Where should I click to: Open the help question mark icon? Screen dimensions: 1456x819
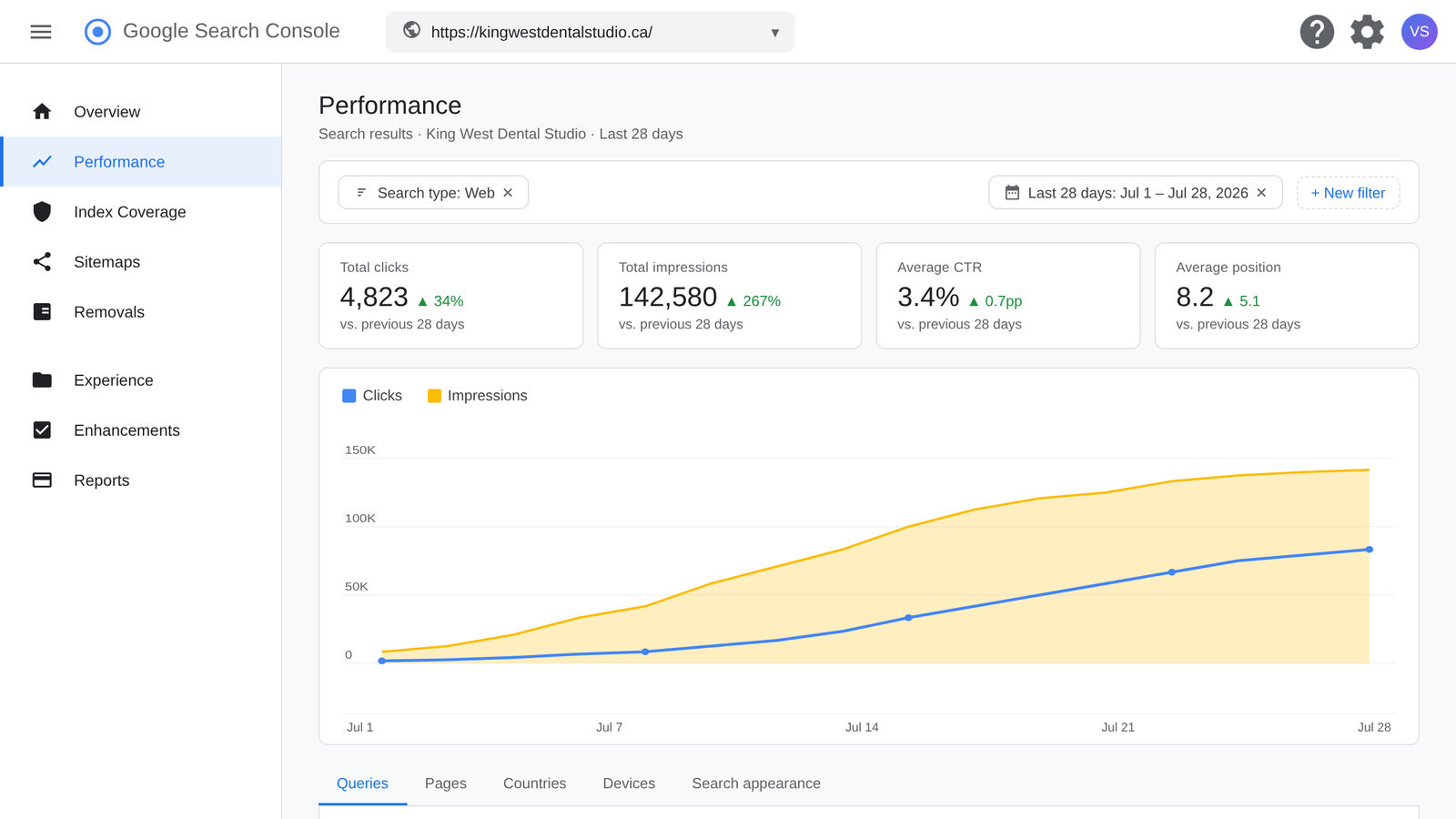click(x=1317, y=32)
